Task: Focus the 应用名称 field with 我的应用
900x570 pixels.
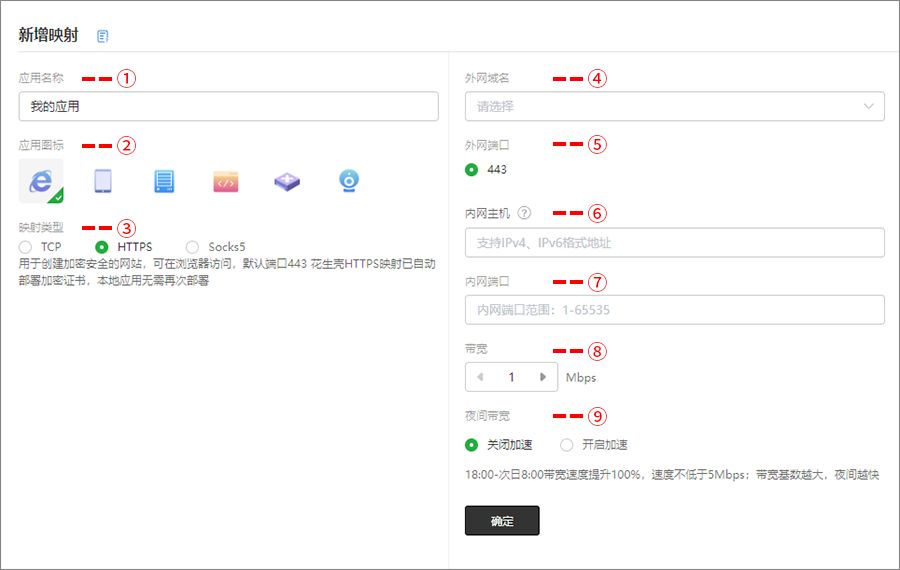Action: click(228, 106)
